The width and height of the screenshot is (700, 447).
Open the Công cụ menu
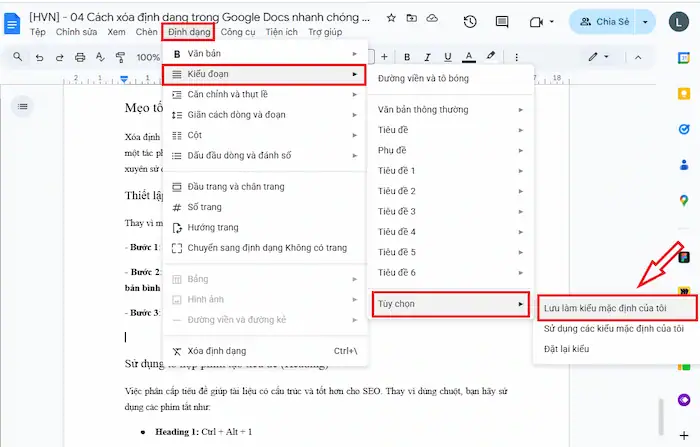coord(238,32)
